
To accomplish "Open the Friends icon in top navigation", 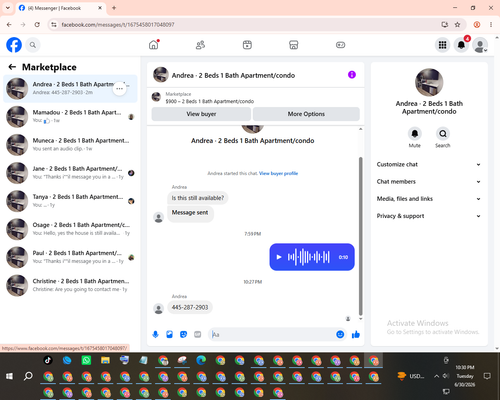I will [200, 45].
